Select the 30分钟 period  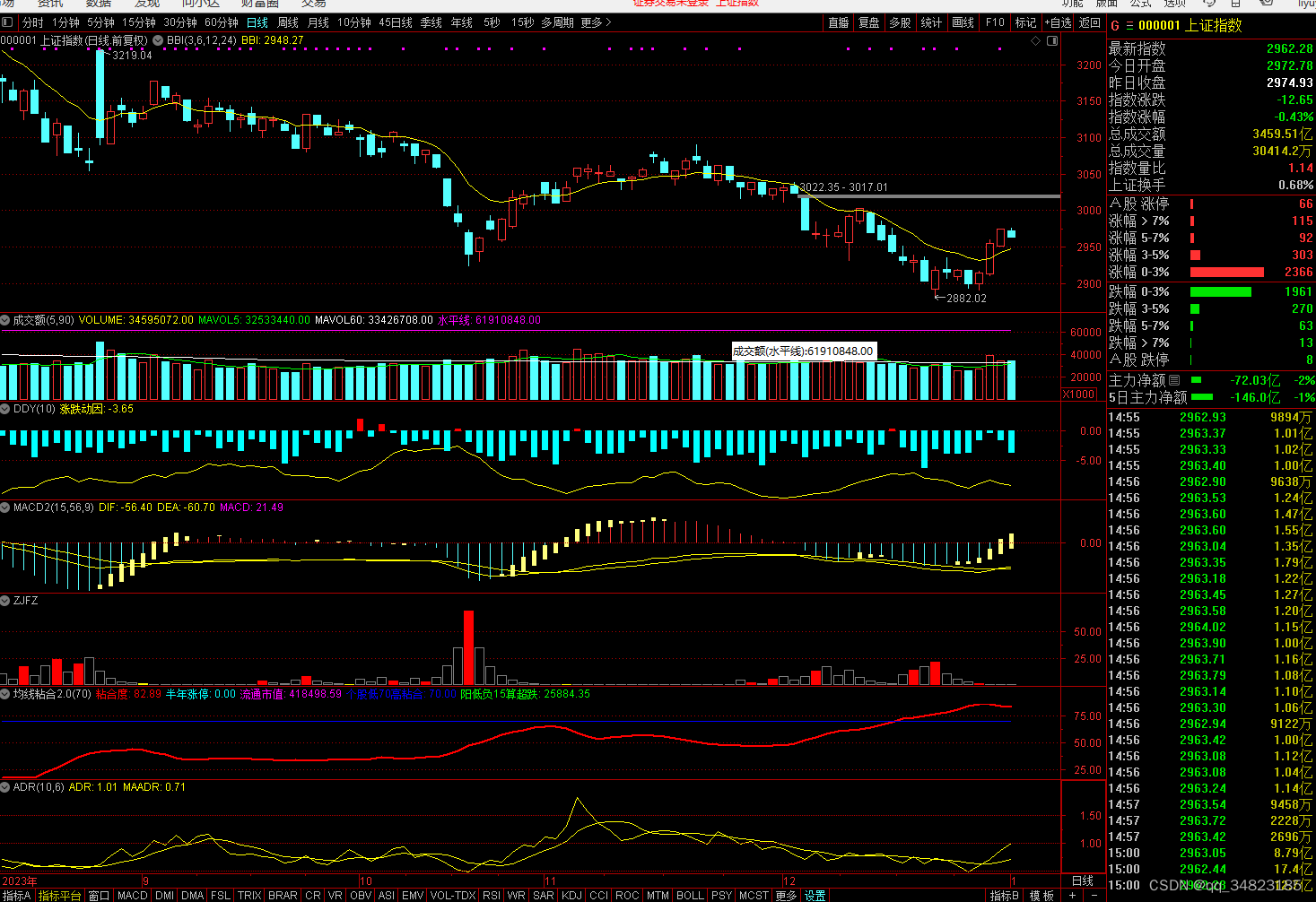pyautogui.click(x=180, y=22)
